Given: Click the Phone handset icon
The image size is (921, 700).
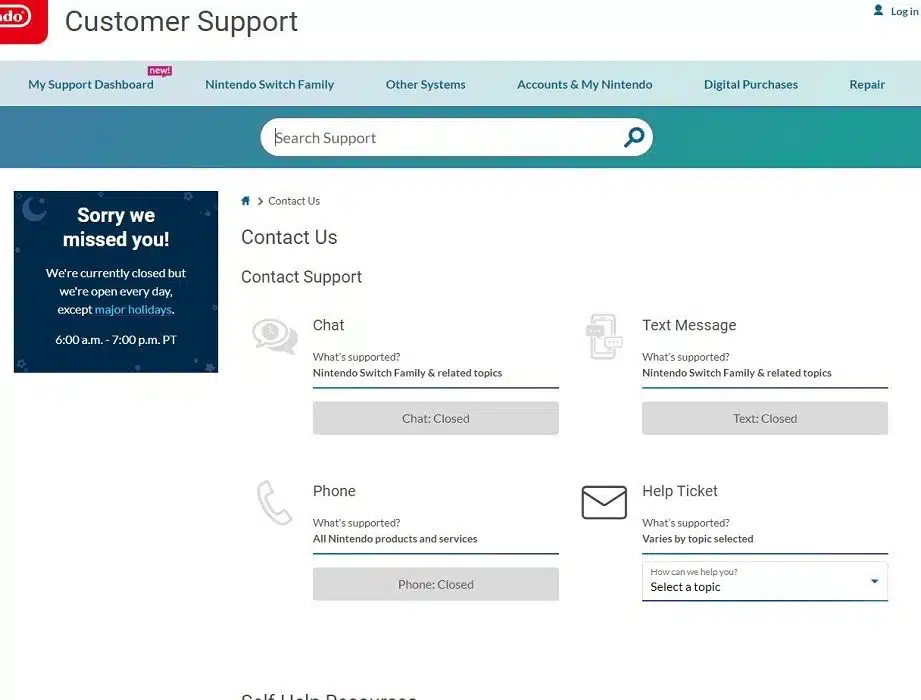Looking at the screenshot, I should [274, 502].
